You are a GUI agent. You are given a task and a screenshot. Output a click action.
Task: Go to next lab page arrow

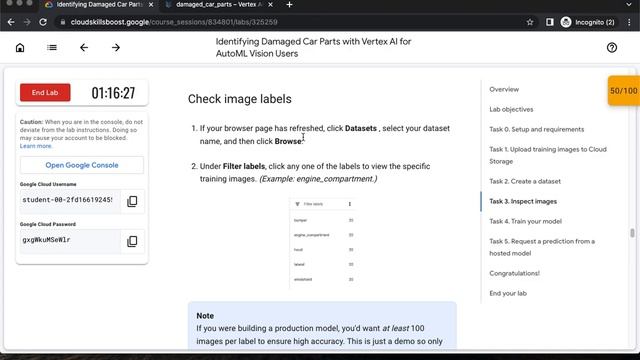[116, 48]
